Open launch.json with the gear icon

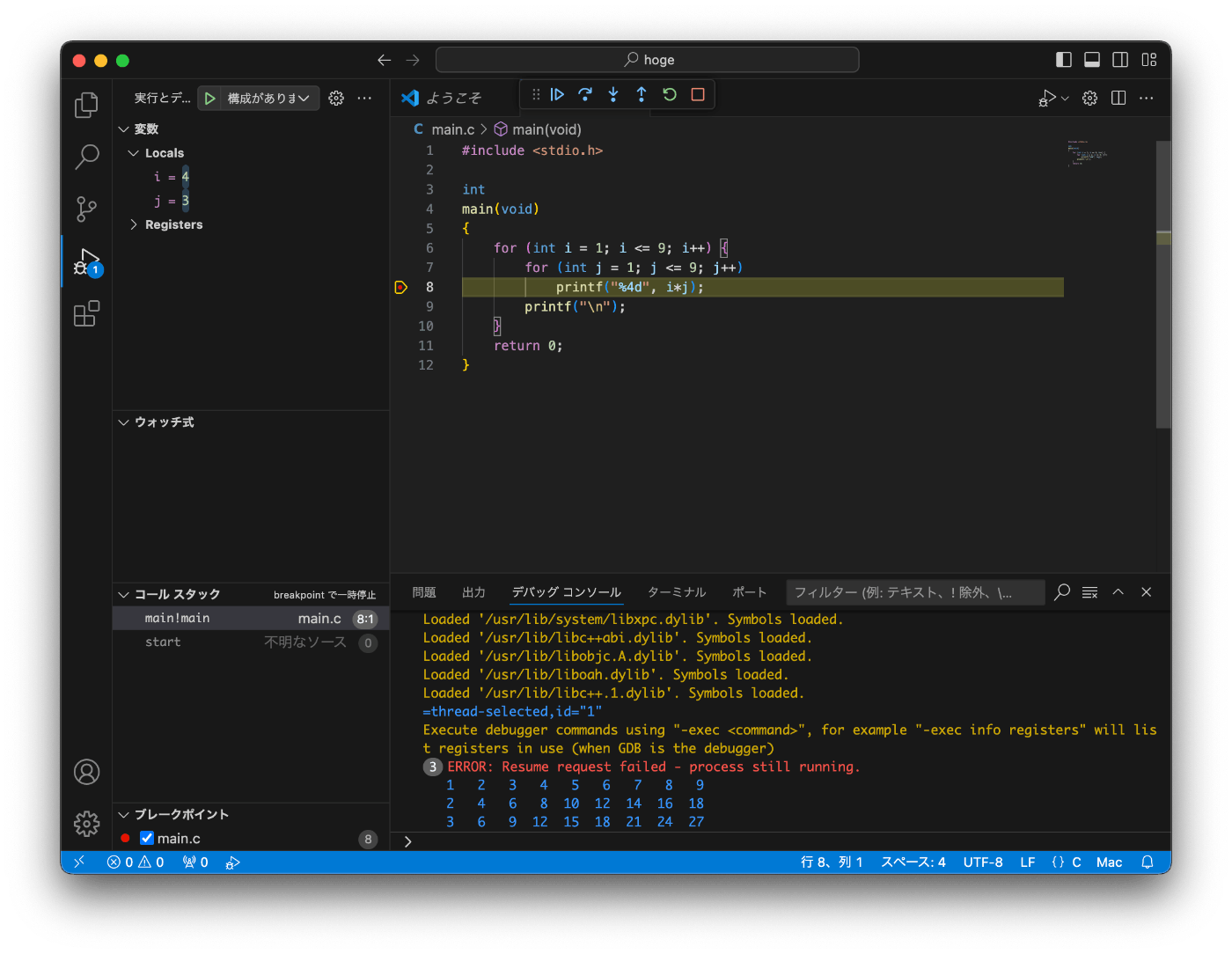pos(336,99)
